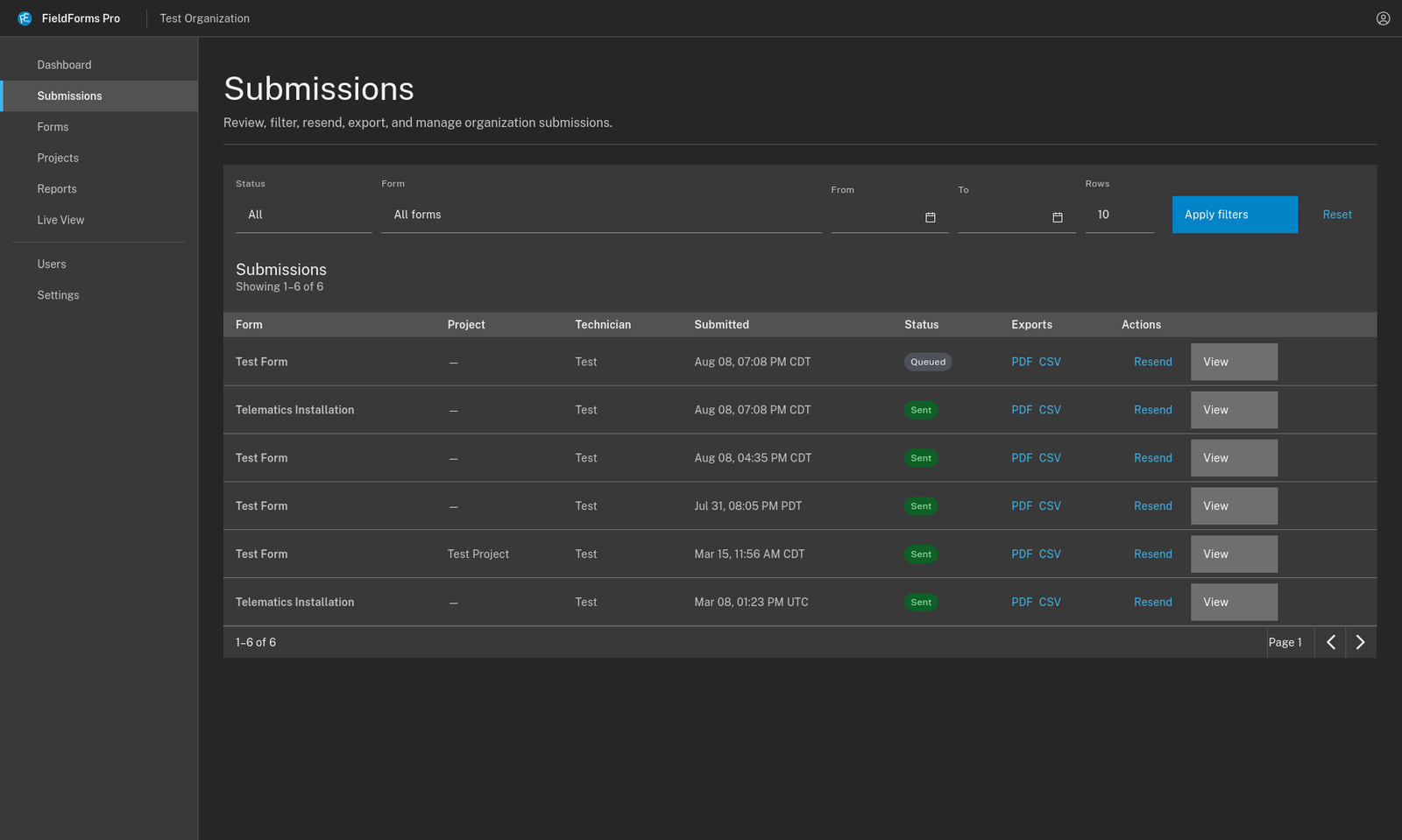1402x840 pixels.
Task: View the Queued Test Form submission
Action: (x=1234, y=362)
